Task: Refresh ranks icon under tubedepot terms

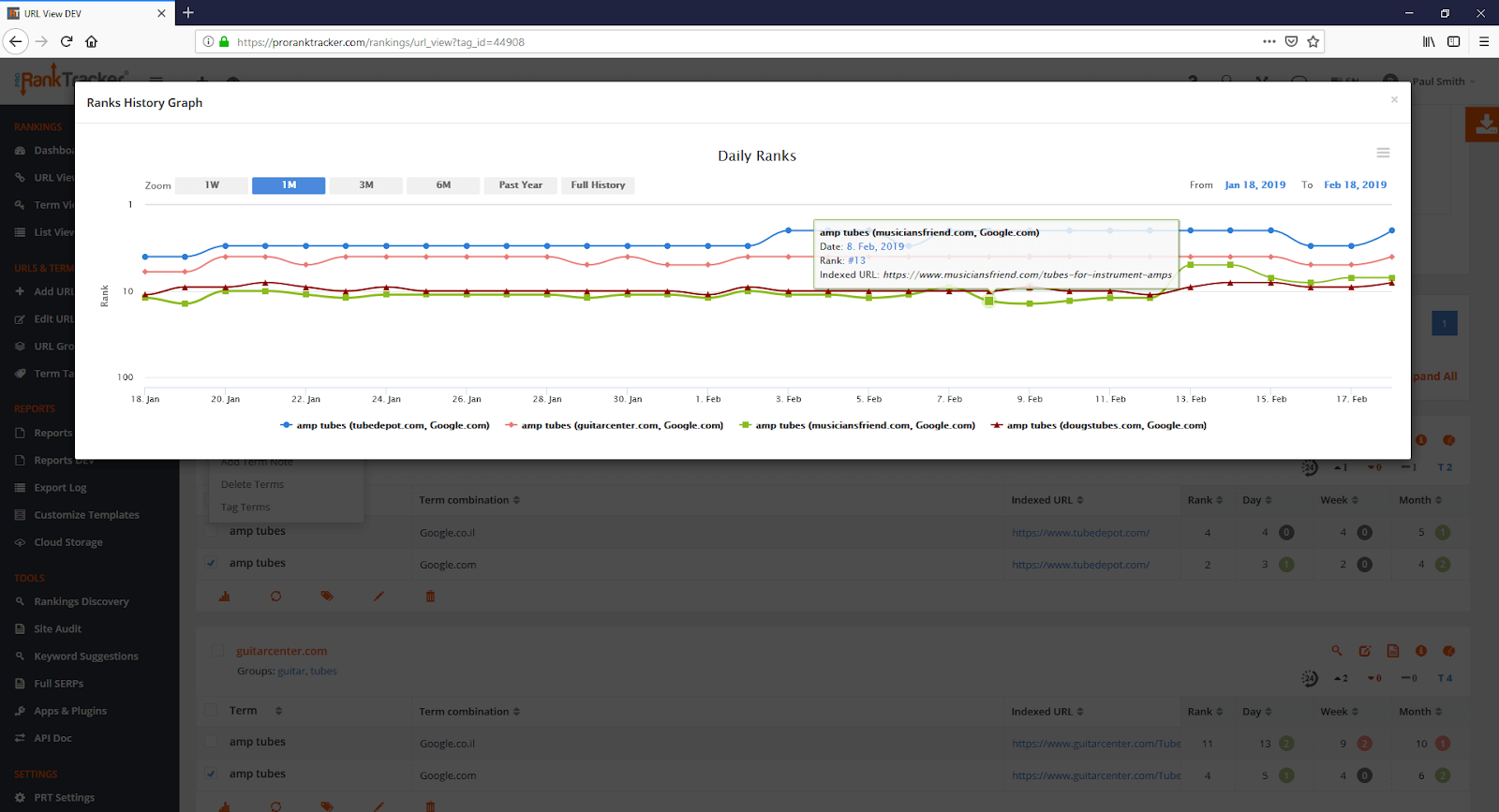Action: [x=275, y=596]
